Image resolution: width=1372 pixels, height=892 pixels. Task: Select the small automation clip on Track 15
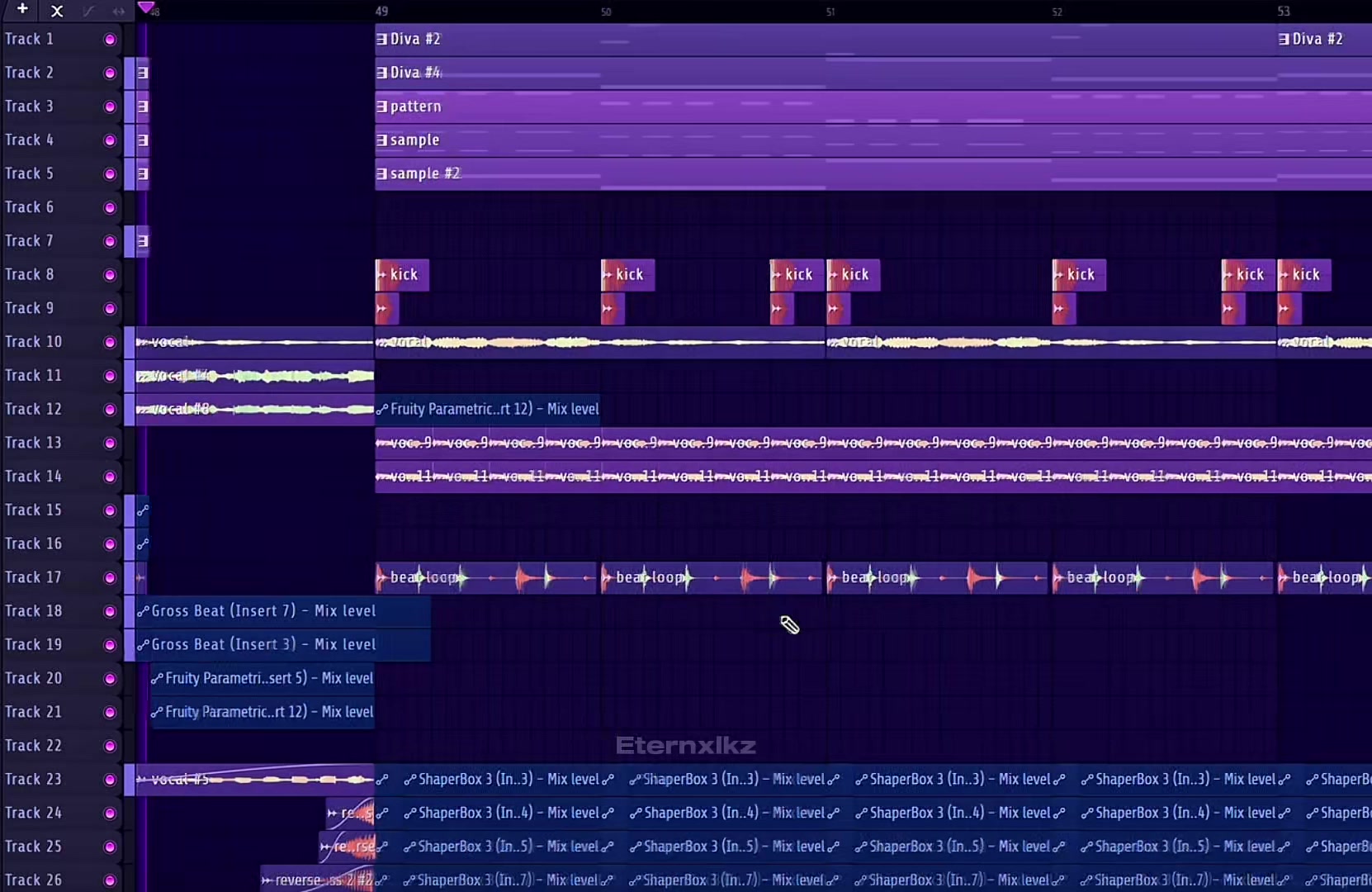(x=143, y=510)
